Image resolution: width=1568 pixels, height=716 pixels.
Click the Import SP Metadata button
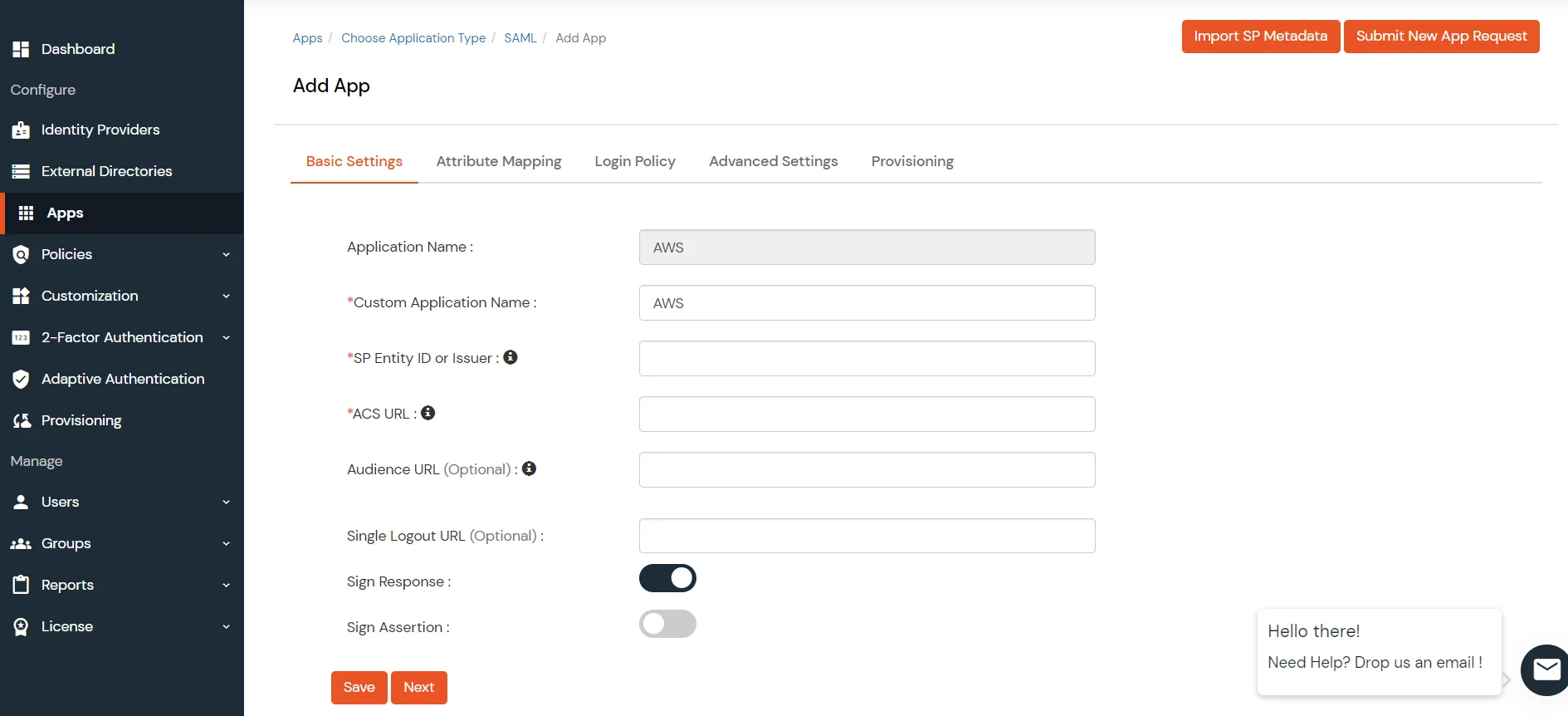[x=1261, y=37]
